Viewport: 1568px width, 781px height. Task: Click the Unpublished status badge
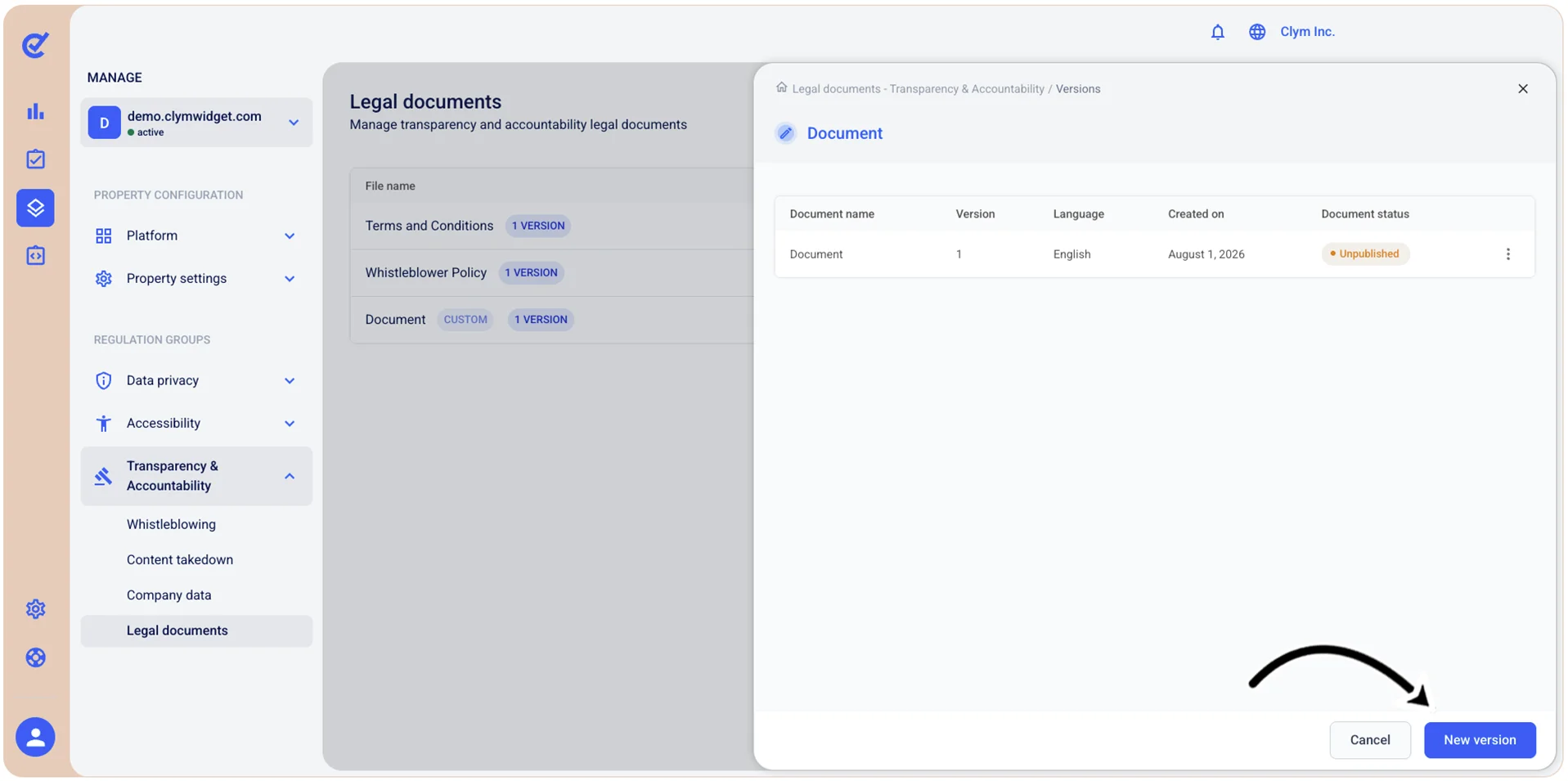click(x=1364, y=254)
